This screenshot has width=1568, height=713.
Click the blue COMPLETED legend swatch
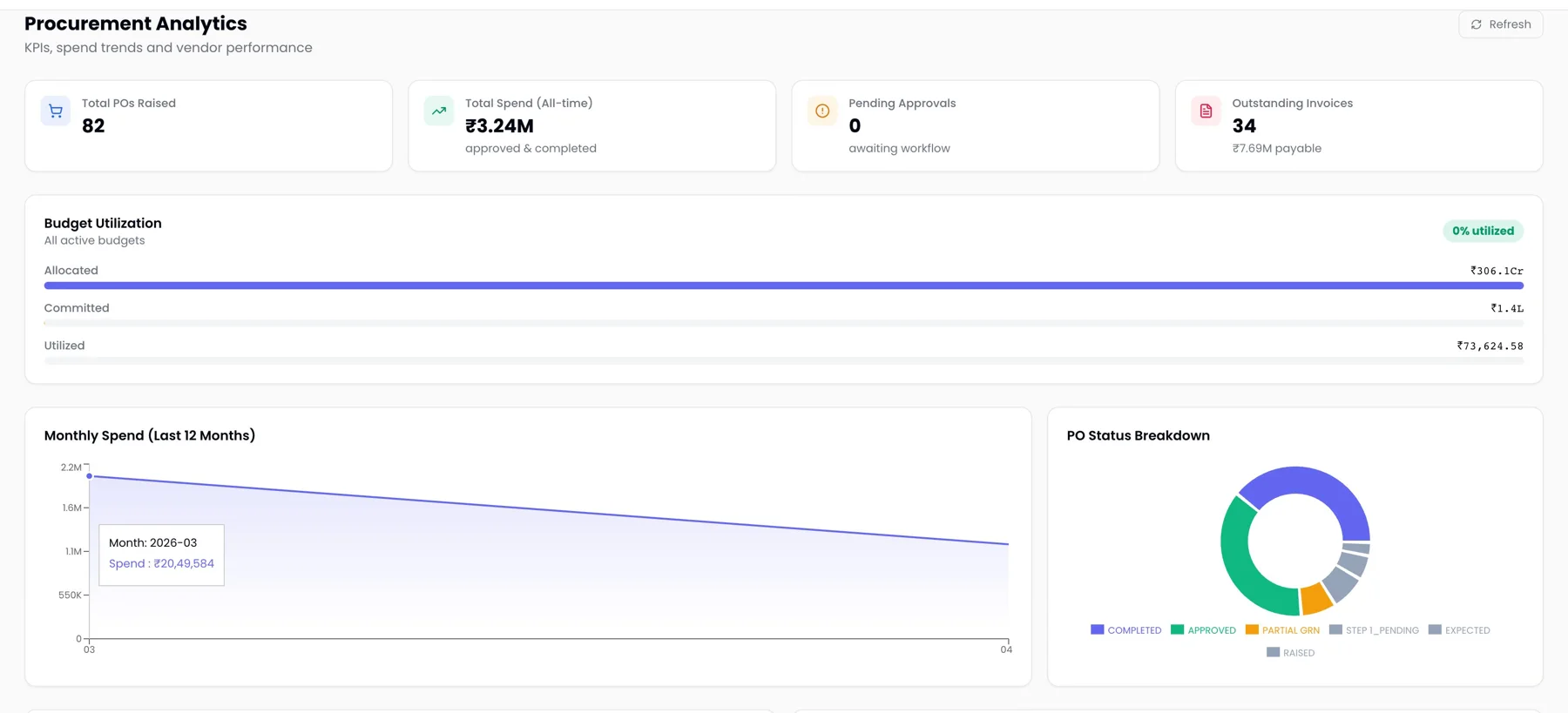coord(1098,629)
